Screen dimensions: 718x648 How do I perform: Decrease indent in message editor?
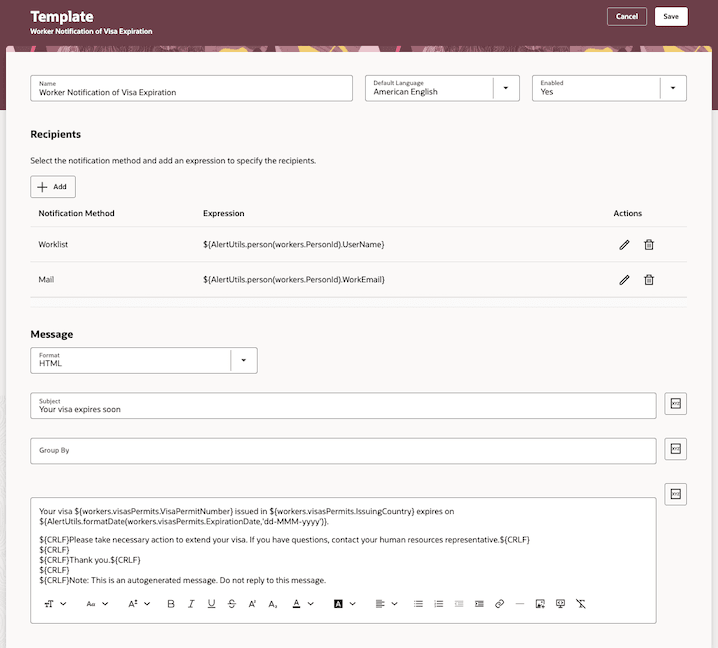(459, 604)
